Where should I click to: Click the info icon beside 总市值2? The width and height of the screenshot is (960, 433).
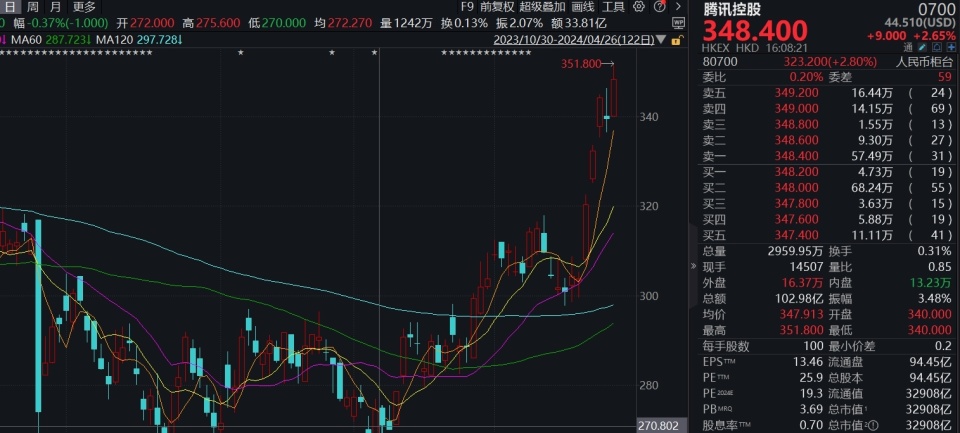pyautogui.click(x=874, y=424)
